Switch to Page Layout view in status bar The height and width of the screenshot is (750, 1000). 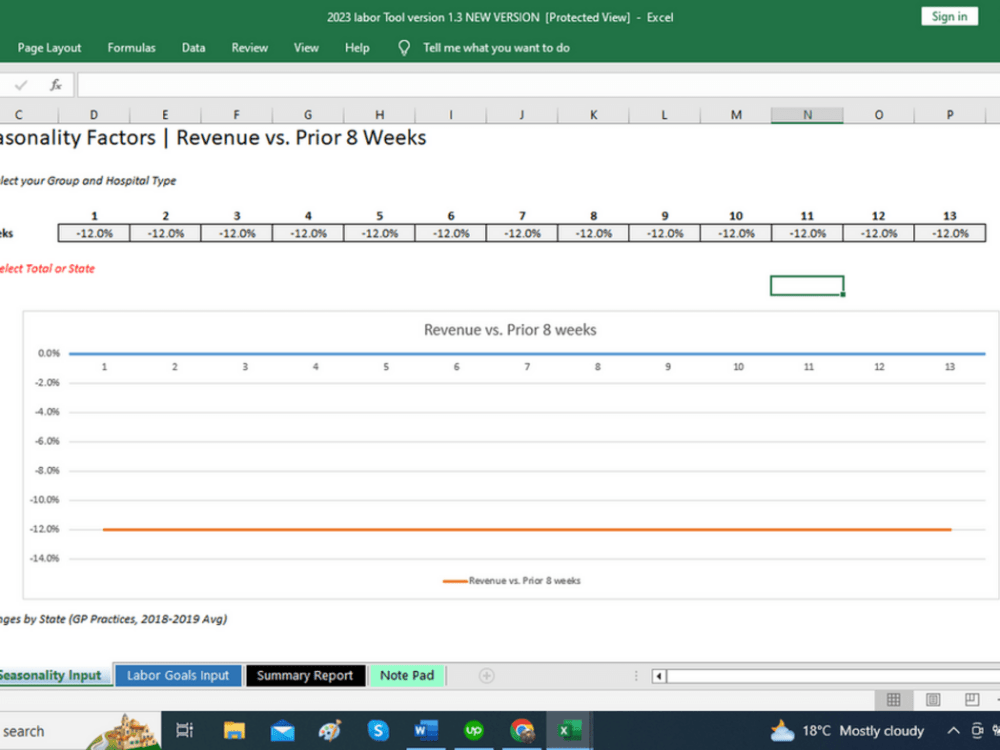pos(934,699)
